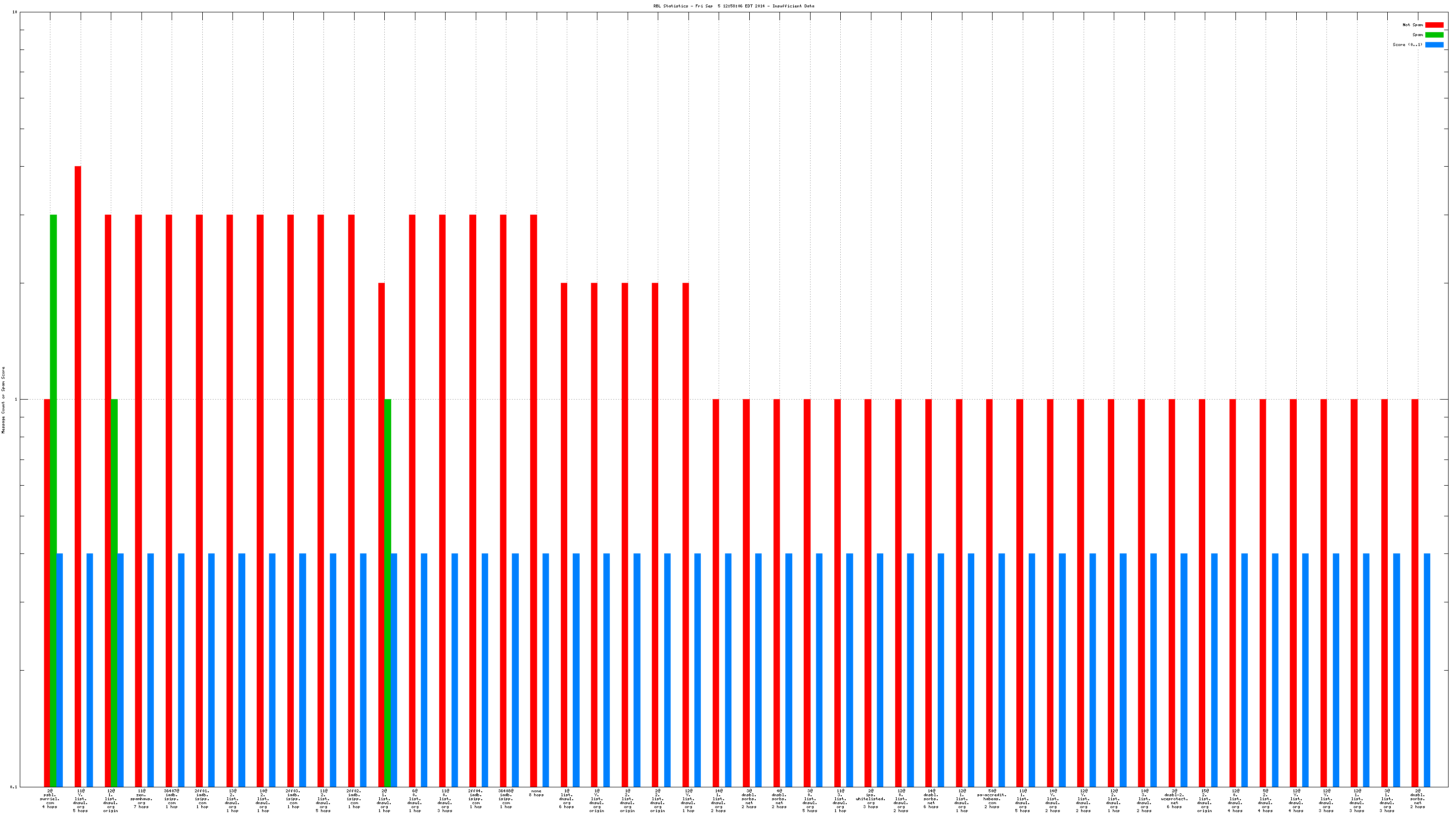Viewport: 1456px width, 819px height.
Task: Click the rightmost 'dnsbl.sorbs.net 2 hops' label
Action: [x=1417, y=799]
